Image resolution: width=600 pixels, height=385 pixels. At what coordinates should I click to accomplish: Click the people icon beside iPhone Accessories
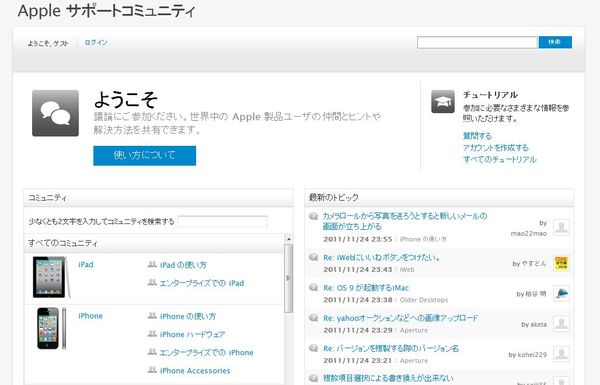pos(152,370)
